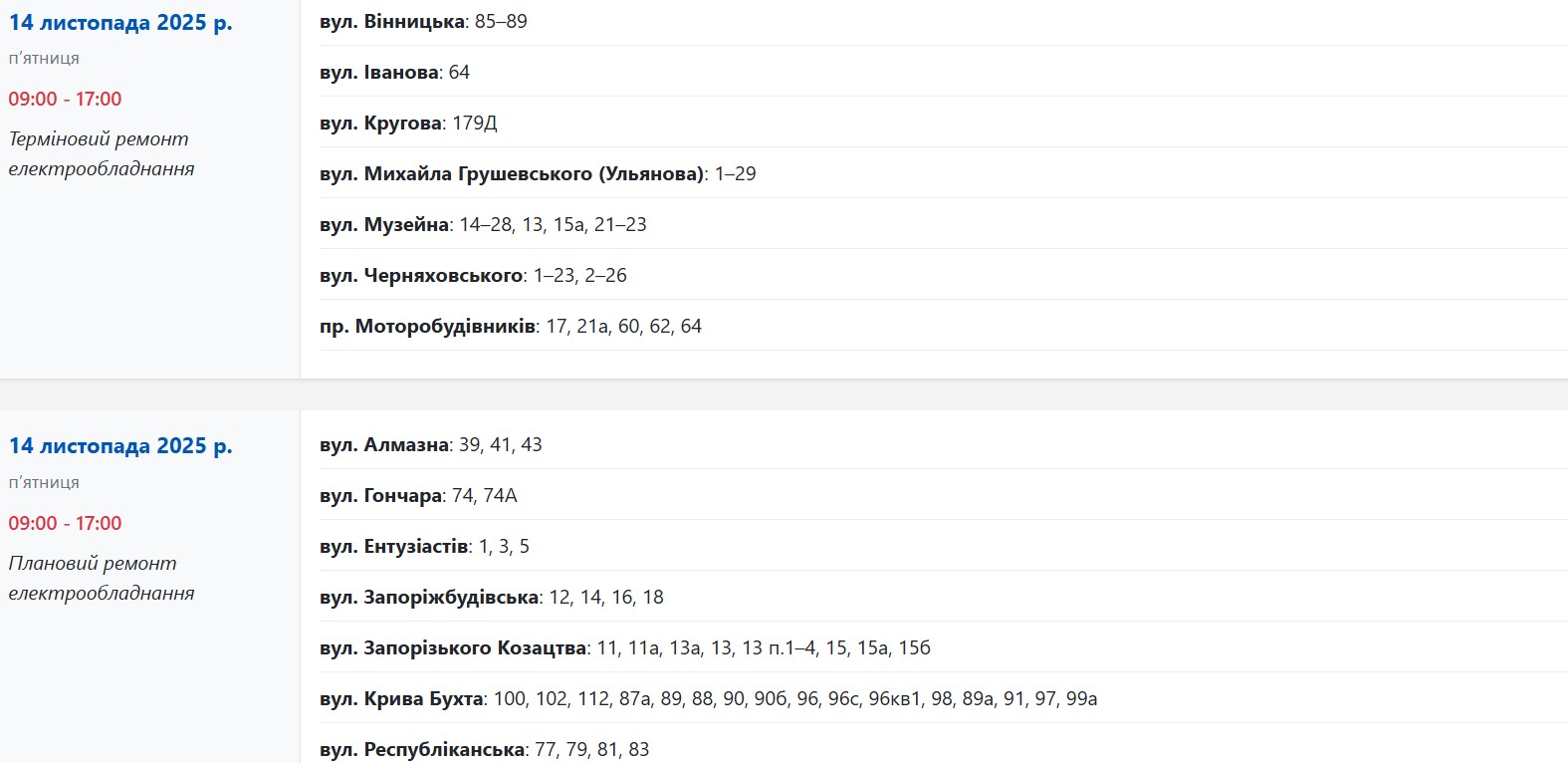Click the time range in the Плановий ремонт card
This screenshot has height=763, width=1568.
65,523
